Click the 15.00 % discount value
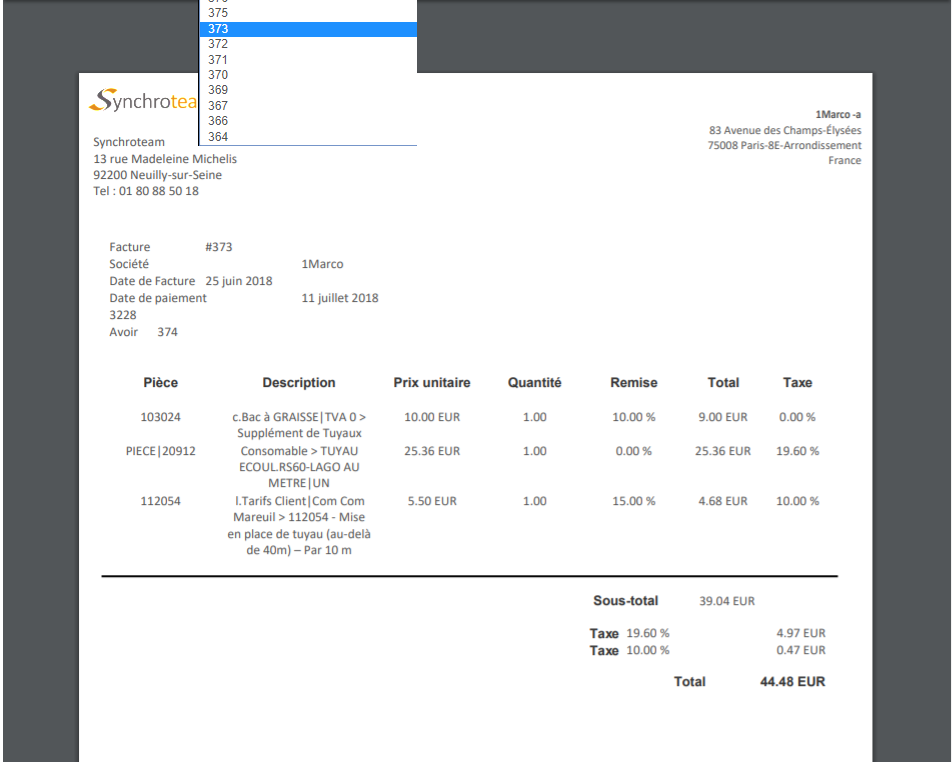Screen dimensions: 952x762 (634, 501)
